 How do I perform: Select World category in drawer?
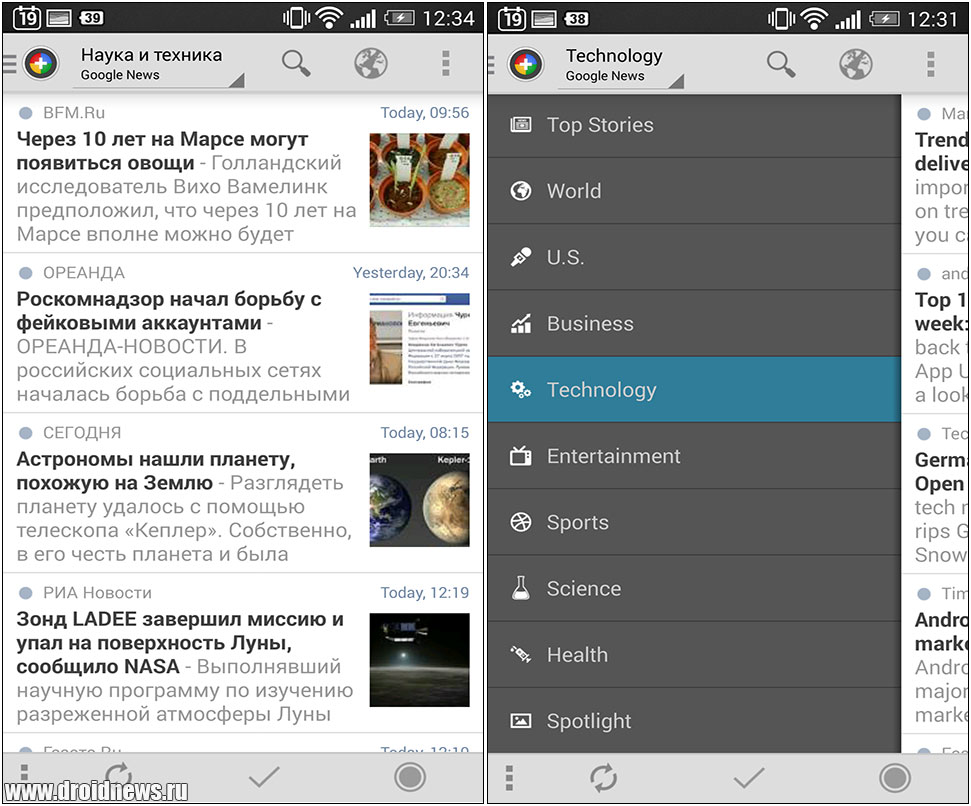coord(694,191)
